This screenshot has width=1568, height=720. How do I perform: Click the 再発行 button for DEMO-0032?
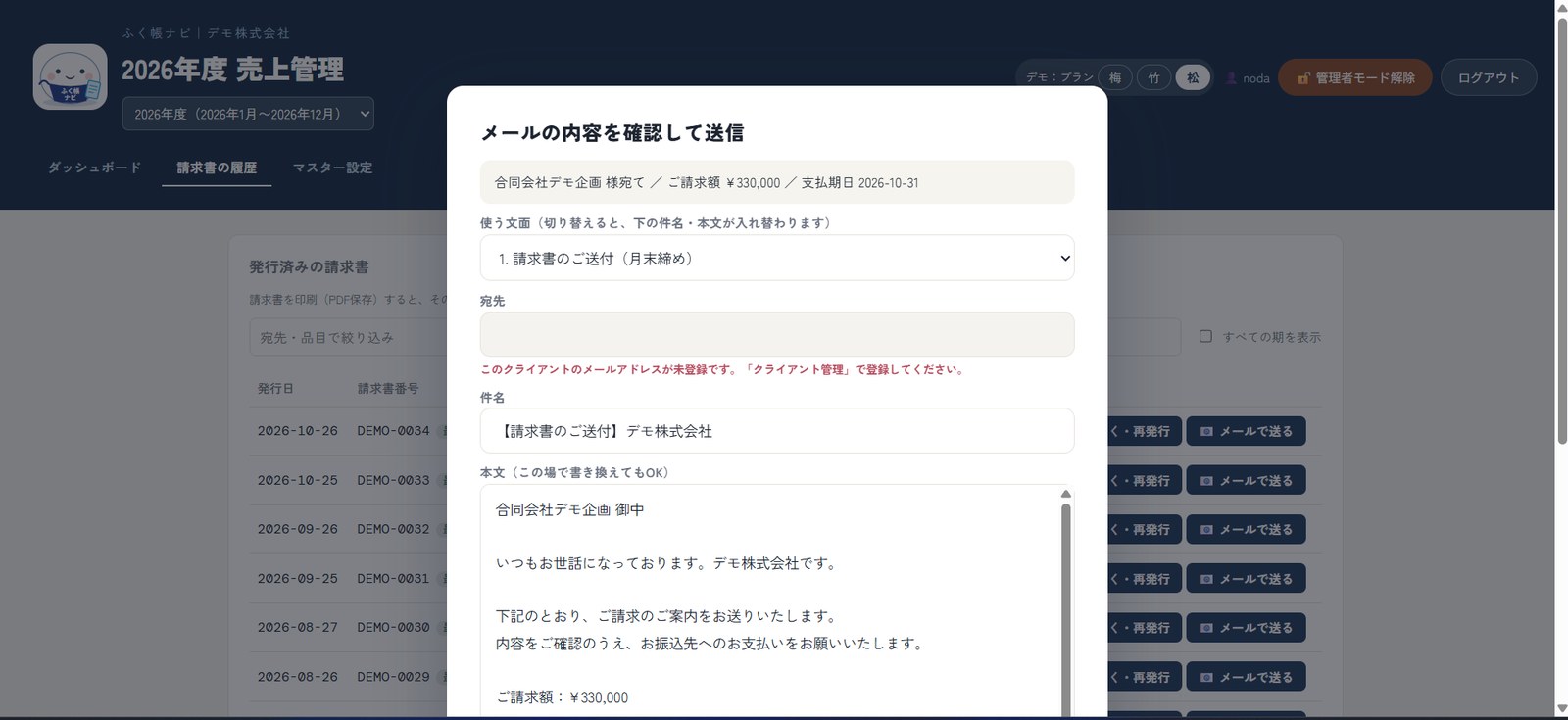tap(1144, 529)
